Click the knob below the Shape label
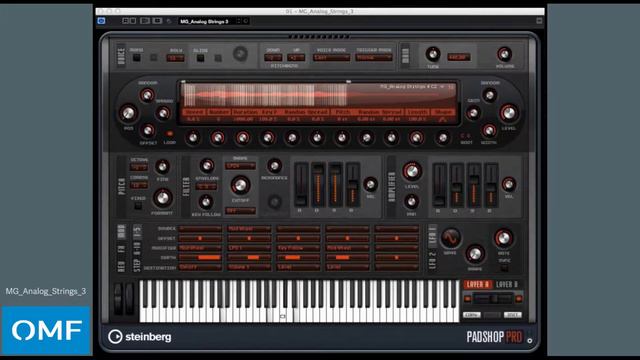 coord(442,138)
